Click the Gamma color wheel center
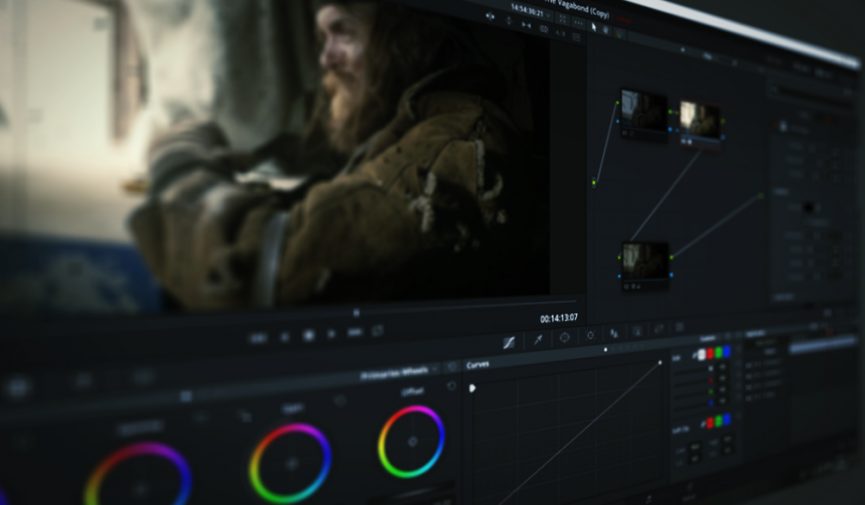 pos(140,488)
